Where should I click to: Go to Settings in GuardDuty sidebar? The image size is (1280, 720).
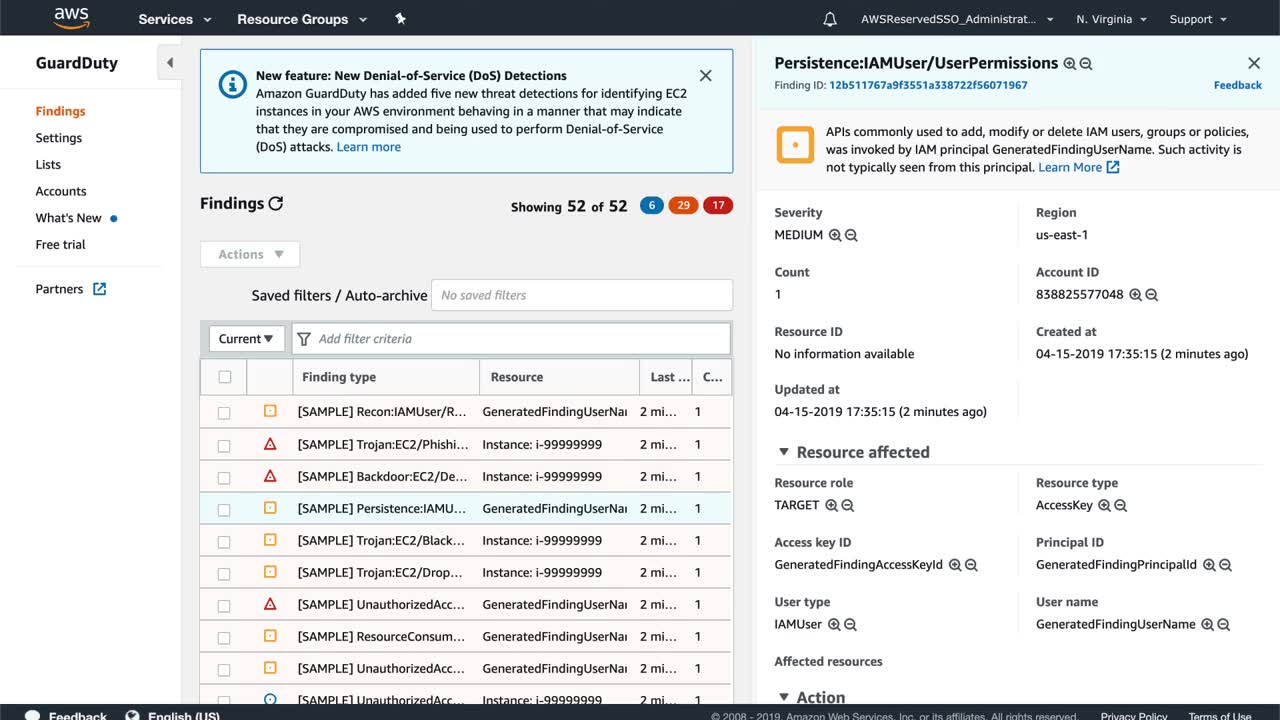[x=59, y=138]
